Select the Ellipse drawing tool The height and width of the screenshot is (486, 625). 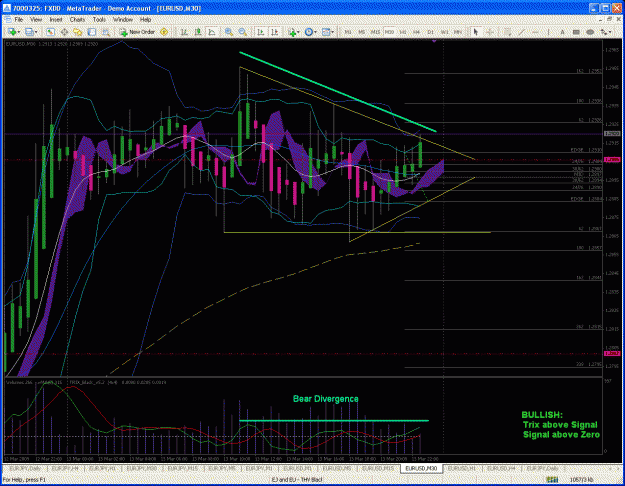(590, 32)
